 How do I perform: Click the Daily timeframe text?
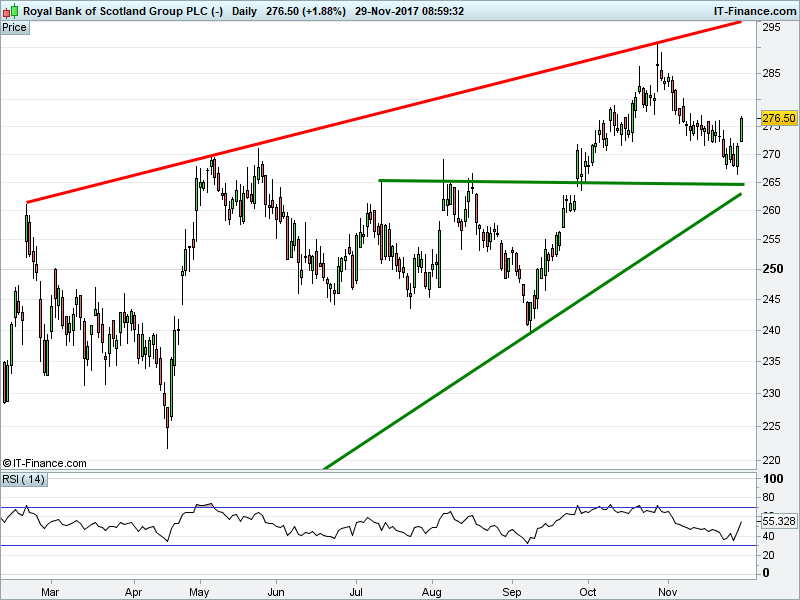pyautogui.click(x=244, y=11)
